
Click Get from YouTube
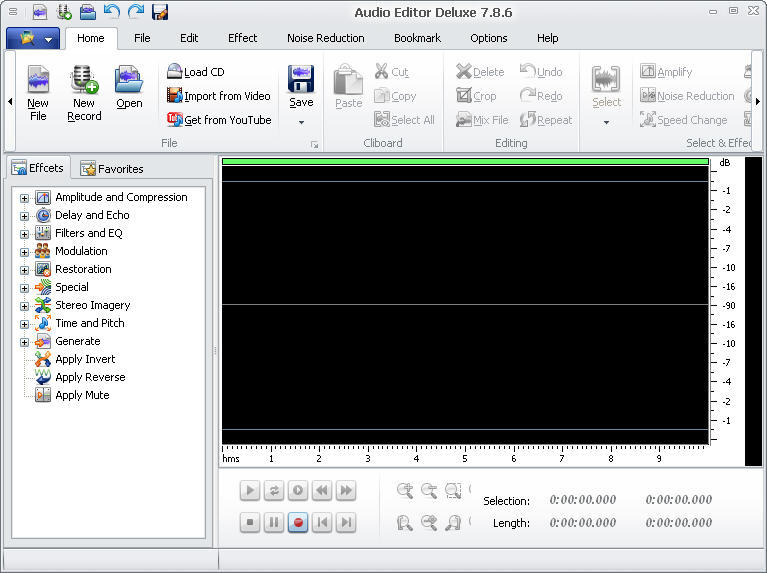(219, 120)
